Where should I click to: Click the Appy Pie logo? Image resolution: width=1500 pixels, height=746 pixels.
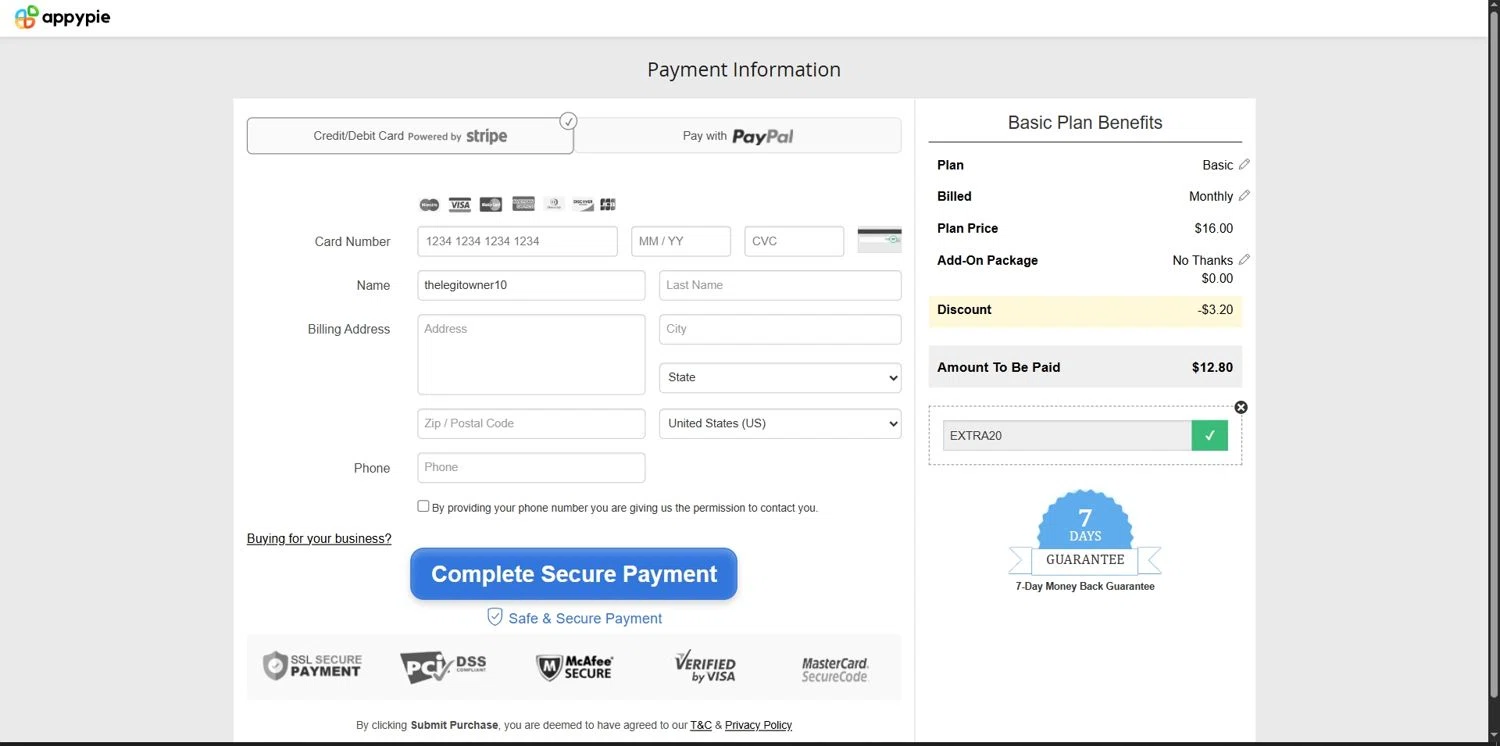(x=62, y=17)
